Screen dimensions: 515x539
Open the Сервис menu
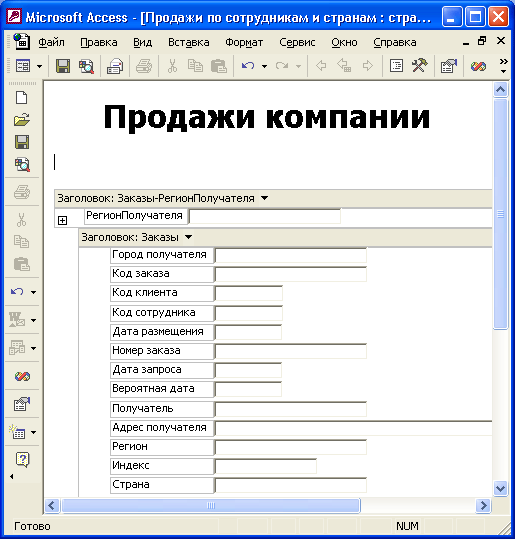[x=297, y=42]
